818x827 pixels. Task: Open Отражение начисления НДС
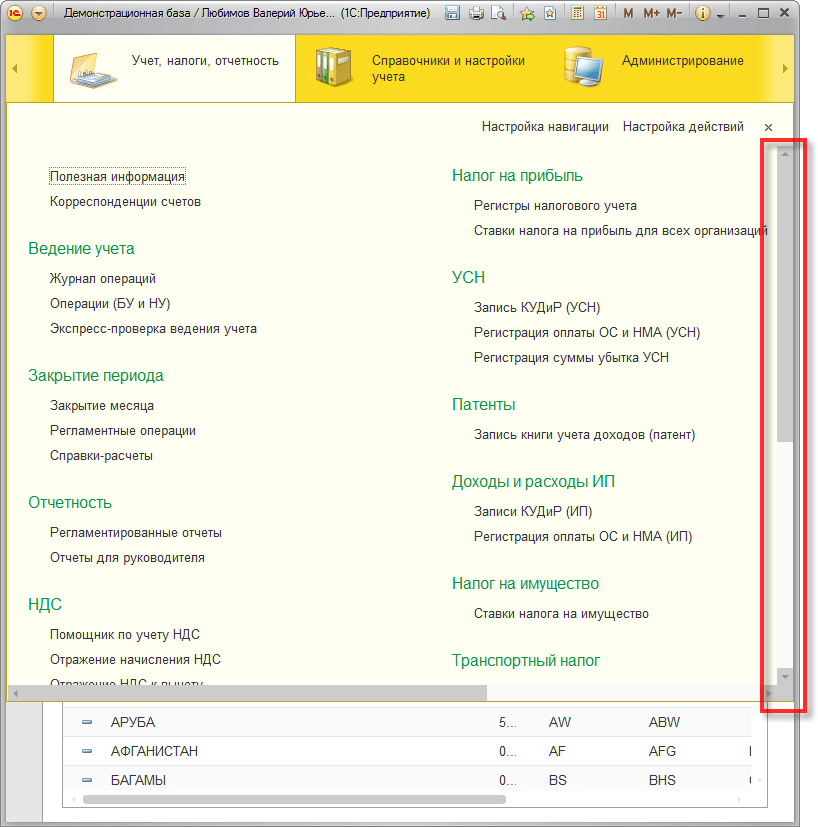pyautogui.click(x=135, y=659)
